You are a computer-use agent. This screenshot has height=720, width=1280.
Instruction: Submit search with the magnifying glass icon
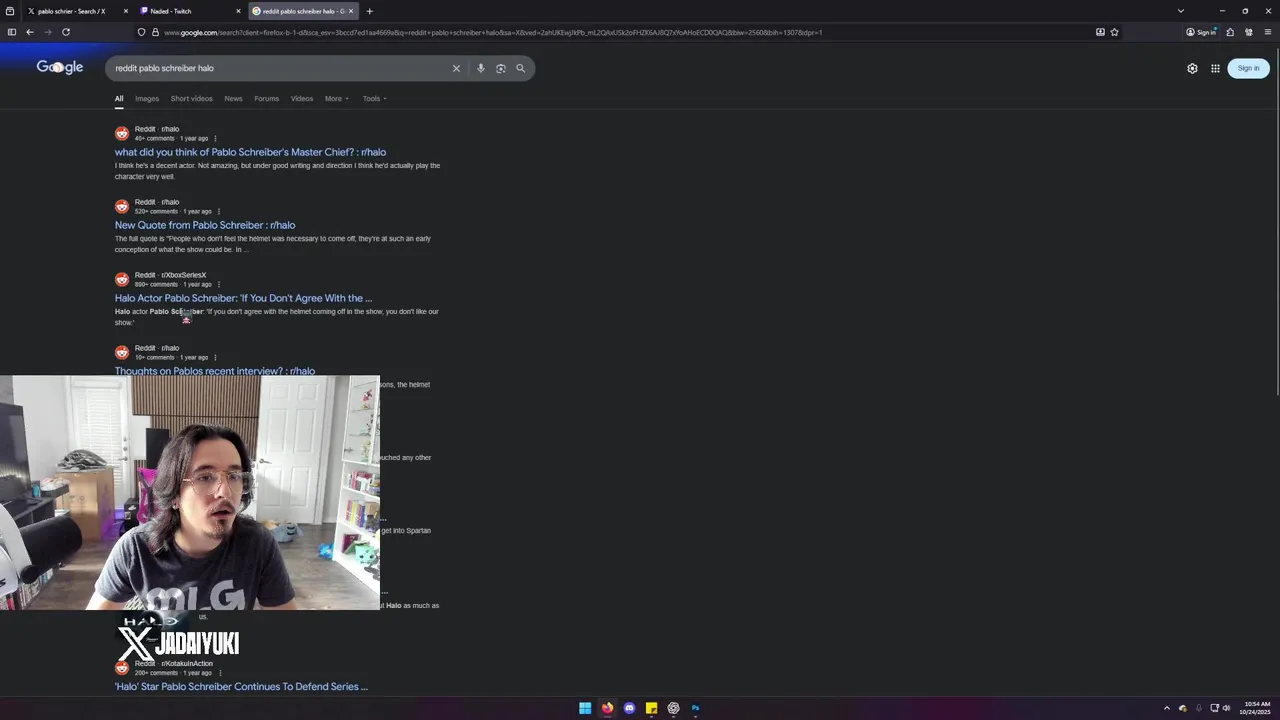520,68
